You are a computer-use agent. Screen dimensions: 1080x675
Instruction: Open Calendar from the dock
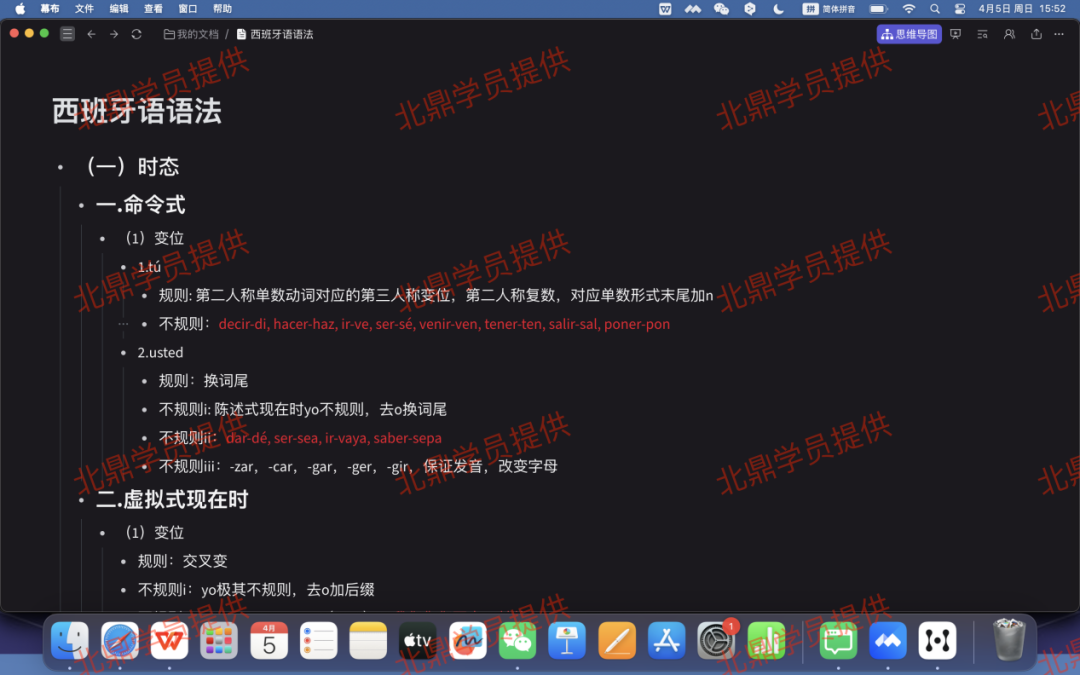[269, 641]
